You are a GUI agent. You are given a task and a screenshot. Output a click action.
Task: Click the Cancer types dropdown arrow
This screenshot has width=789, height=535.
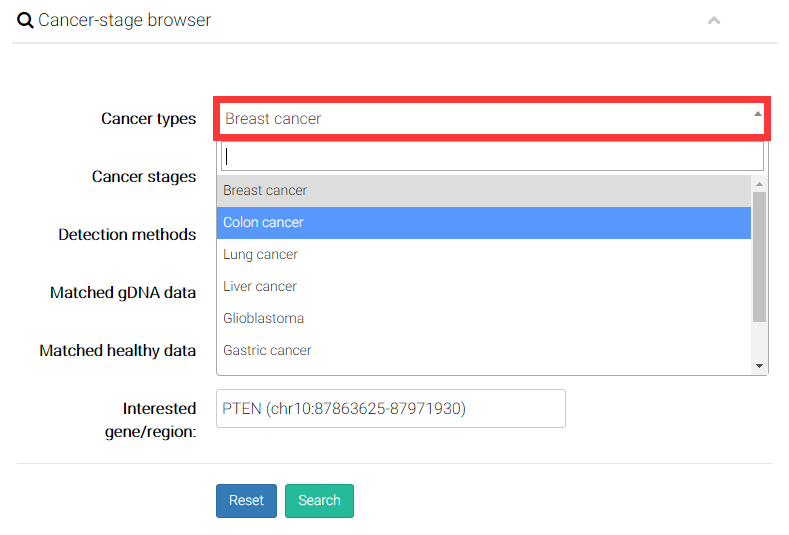tap(757, 114)
